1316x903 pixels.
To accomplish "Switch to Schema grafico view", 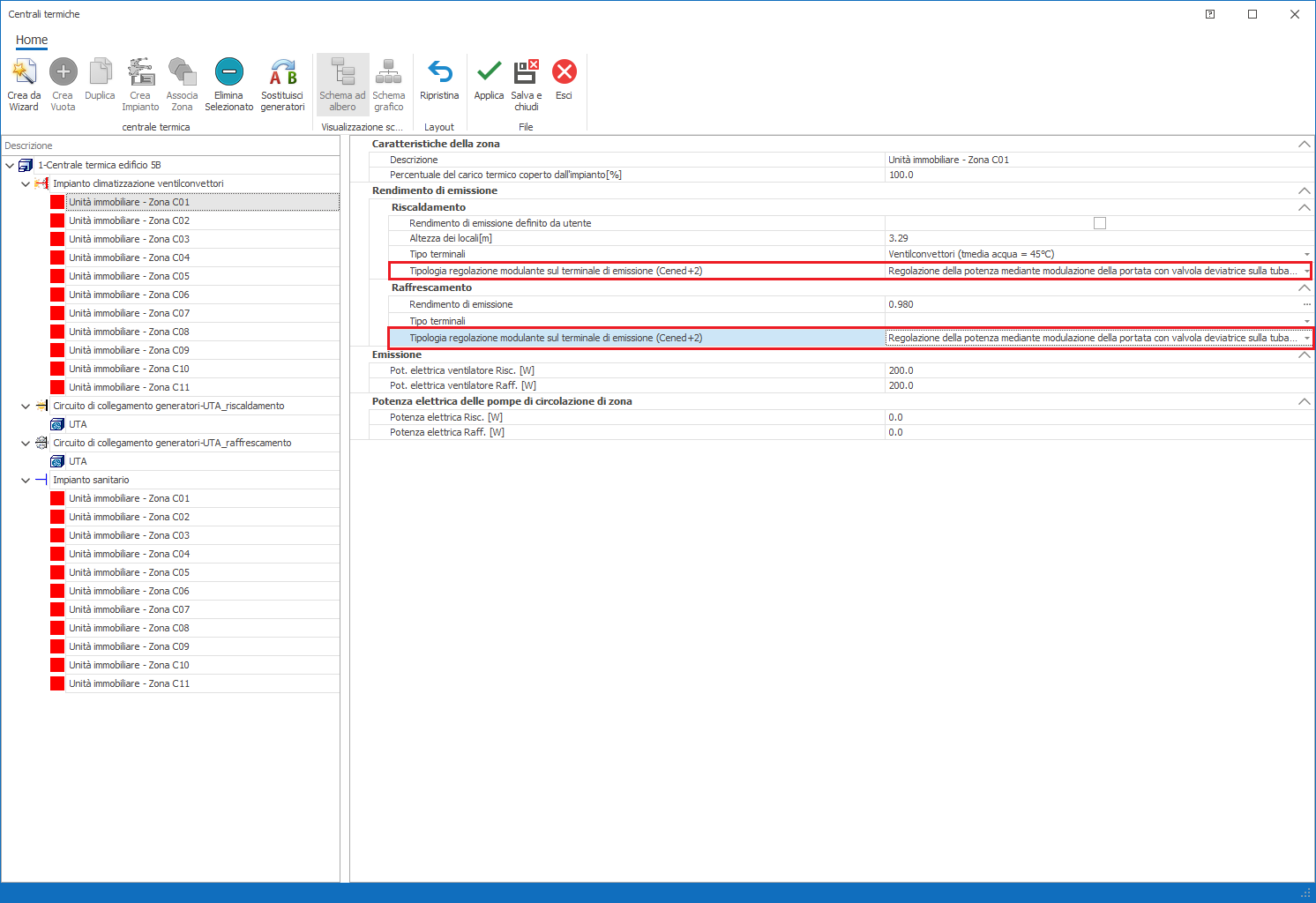I will [388, 72].
